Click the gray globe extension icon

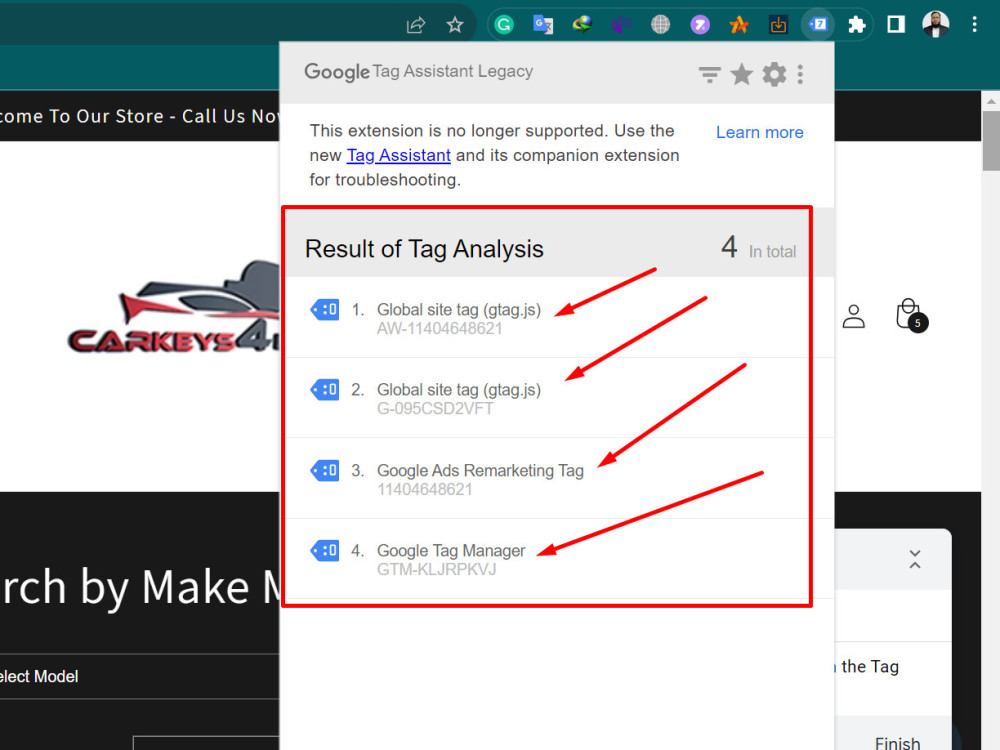click(660, 25)
